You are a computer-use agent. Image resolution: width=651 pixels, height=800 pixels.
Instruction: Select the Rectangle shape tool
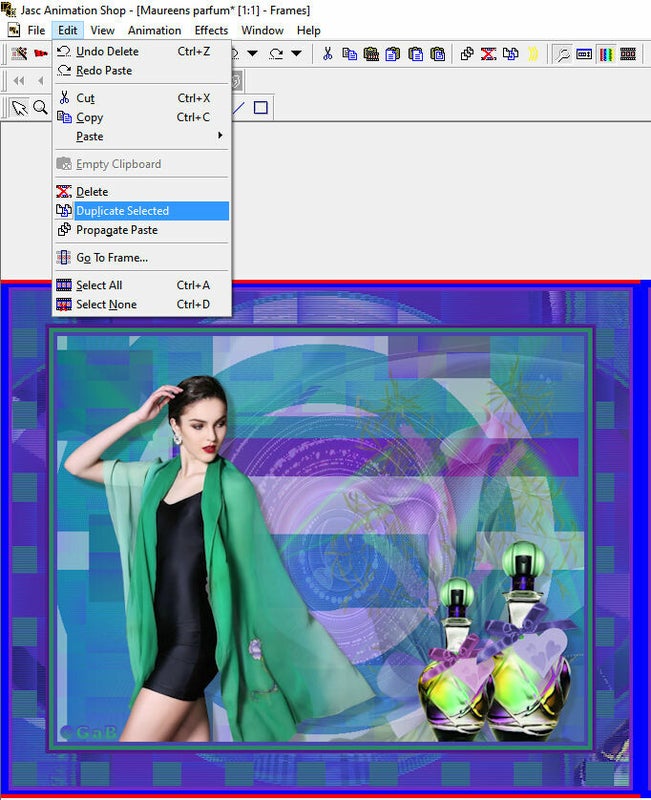pyautogui.click(x=261, y=108)
